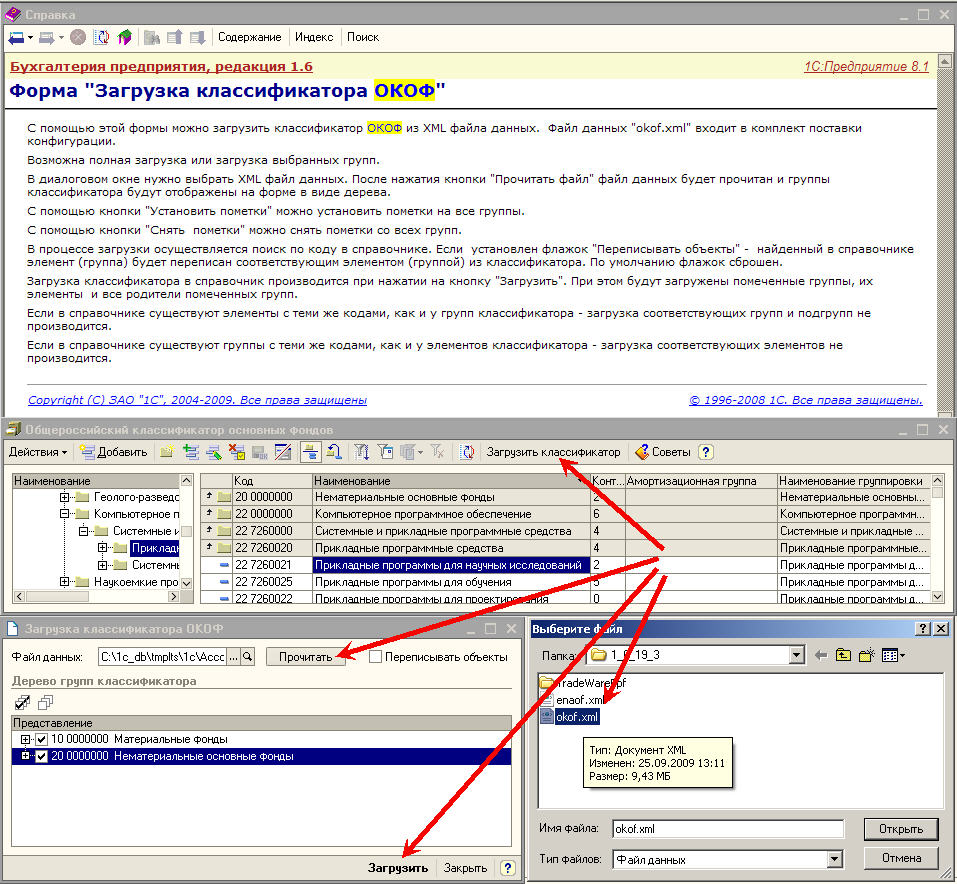Uncheck 20 0000000 Нематериальные основные фонды group
Screen dimensions: 957x884
click(41, 757)
